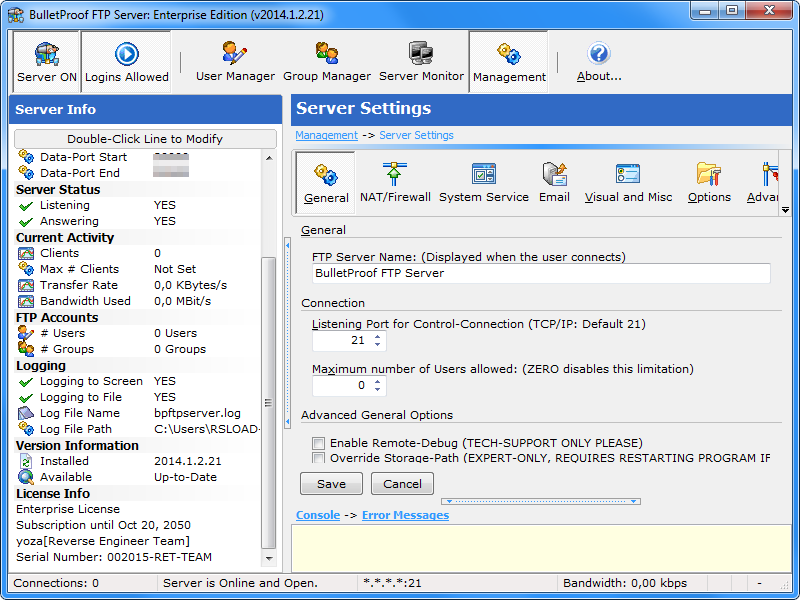This screenshot has width=800, height=600.
Task: Select the 'bpftpserver.log' value
Action: pos(197,413)
